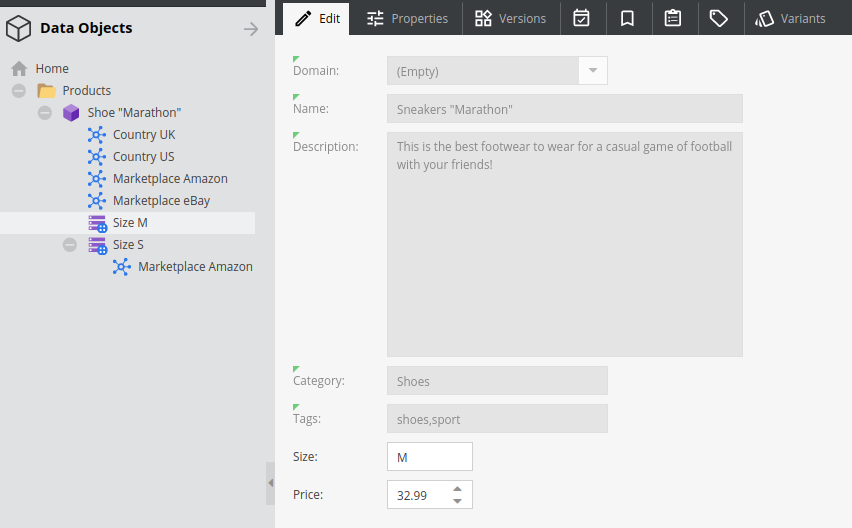
Task: Click inheritance marker above Category label
Action: coord(296,369)
